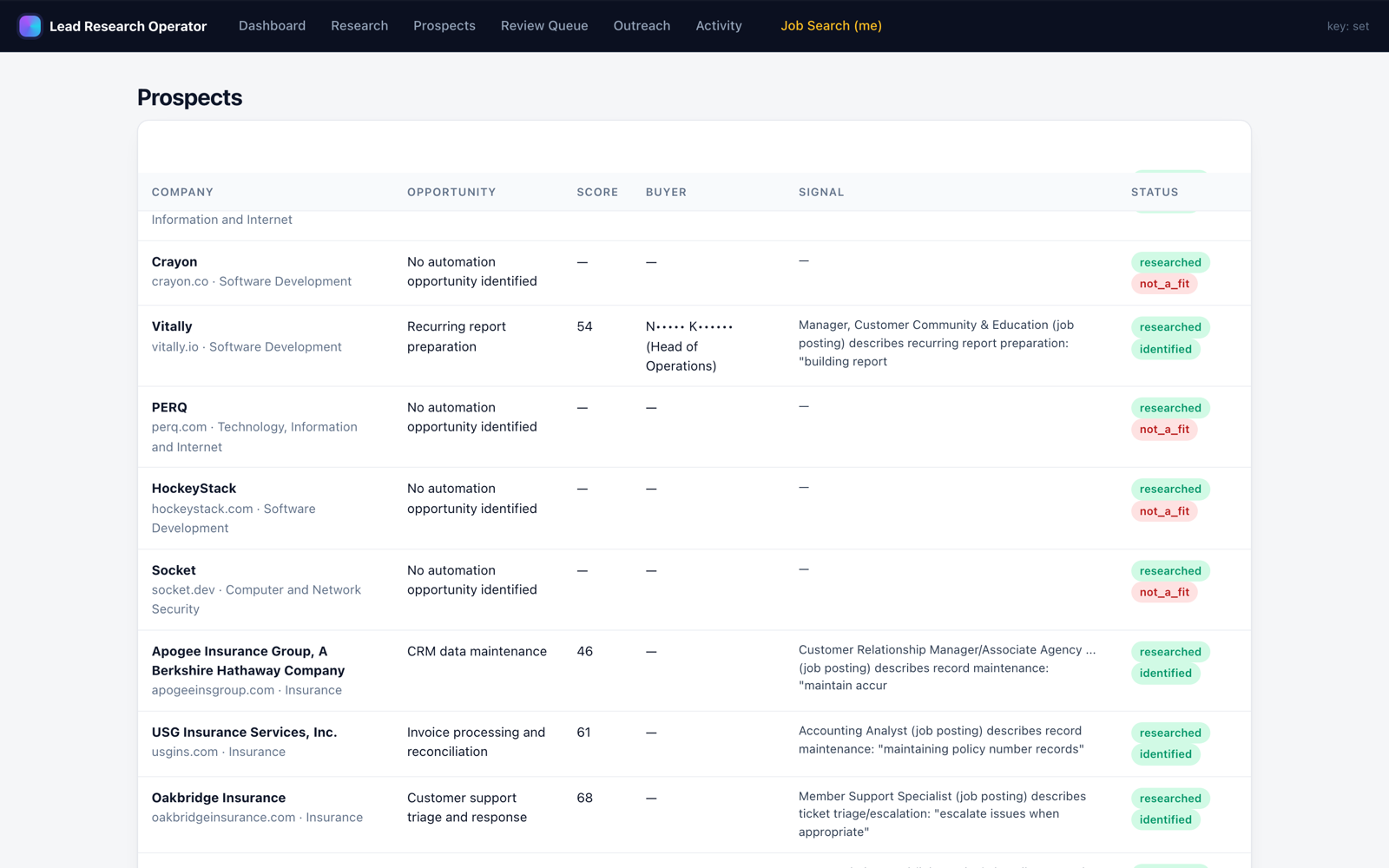Click PERQ's researched status badge

point(1170,408)
